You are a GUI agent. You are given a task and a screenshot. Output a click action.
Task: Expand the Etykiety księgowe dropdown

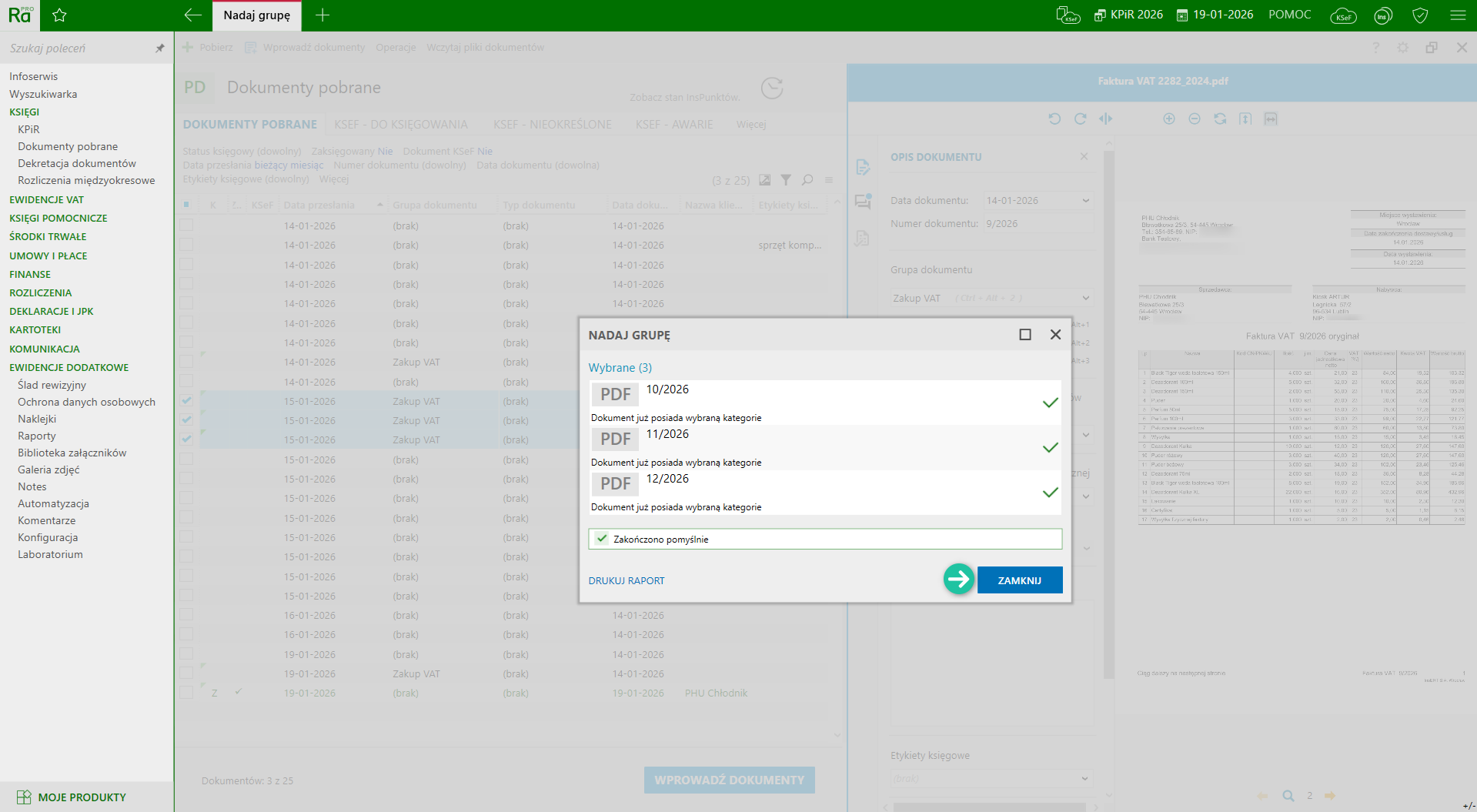1084,779
